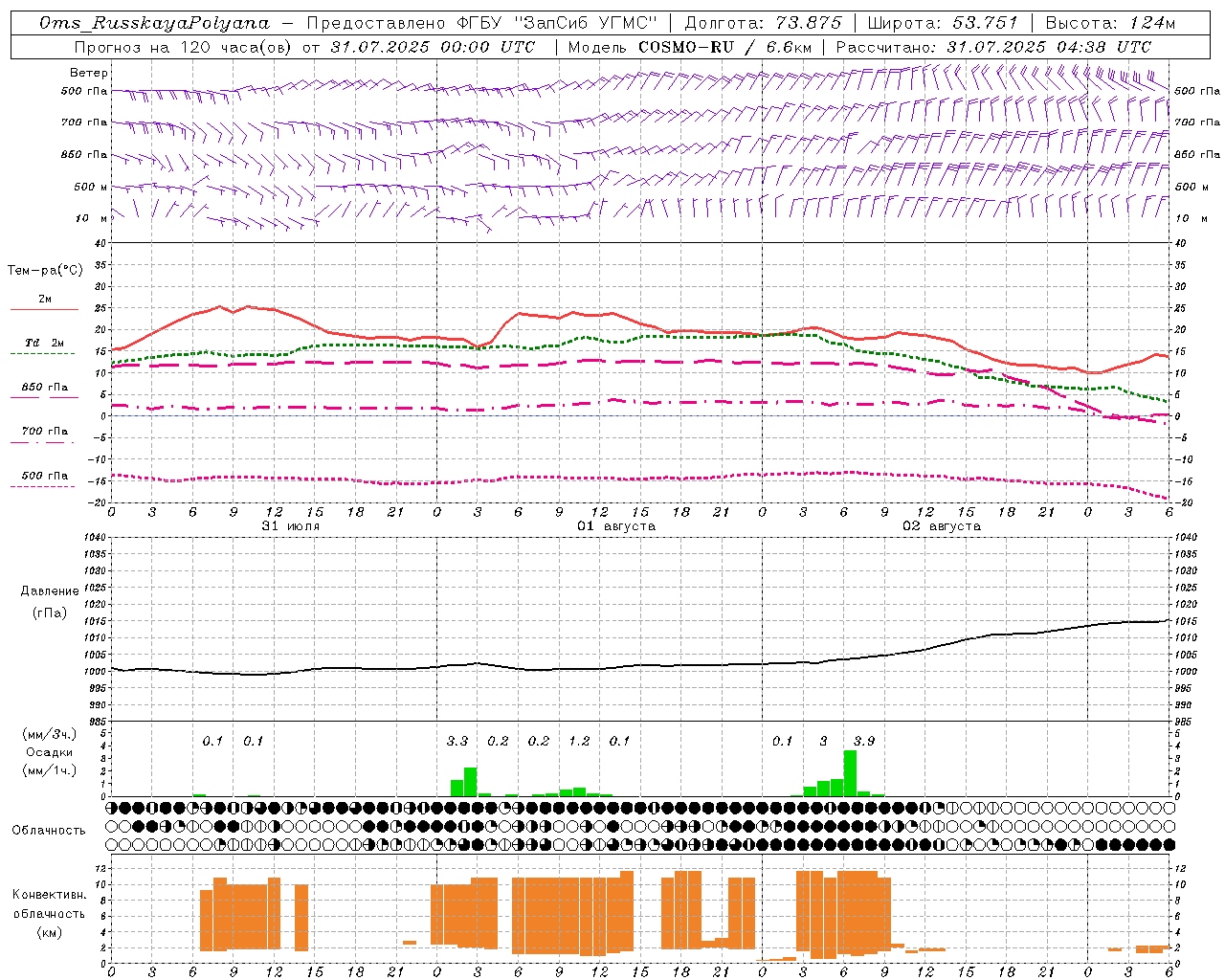
Task: Click the 3.3 precipitation total value
Action: click(x=457, y=741)
